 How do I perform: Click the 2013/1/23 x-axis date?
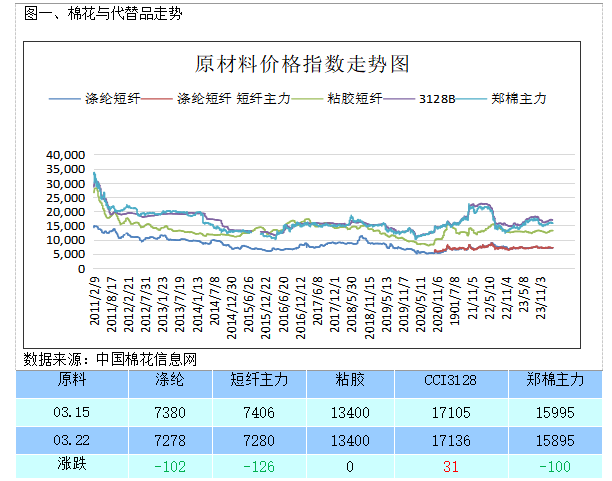(x=163, y=305)
